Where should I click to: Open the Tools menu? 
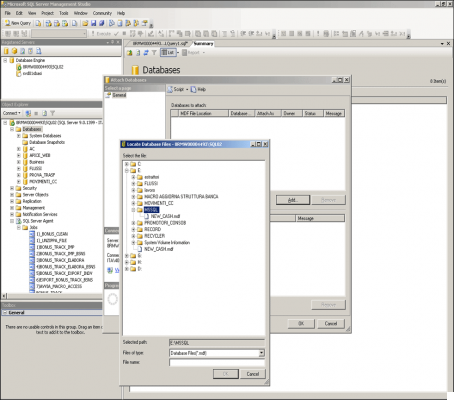coord(64,13)
